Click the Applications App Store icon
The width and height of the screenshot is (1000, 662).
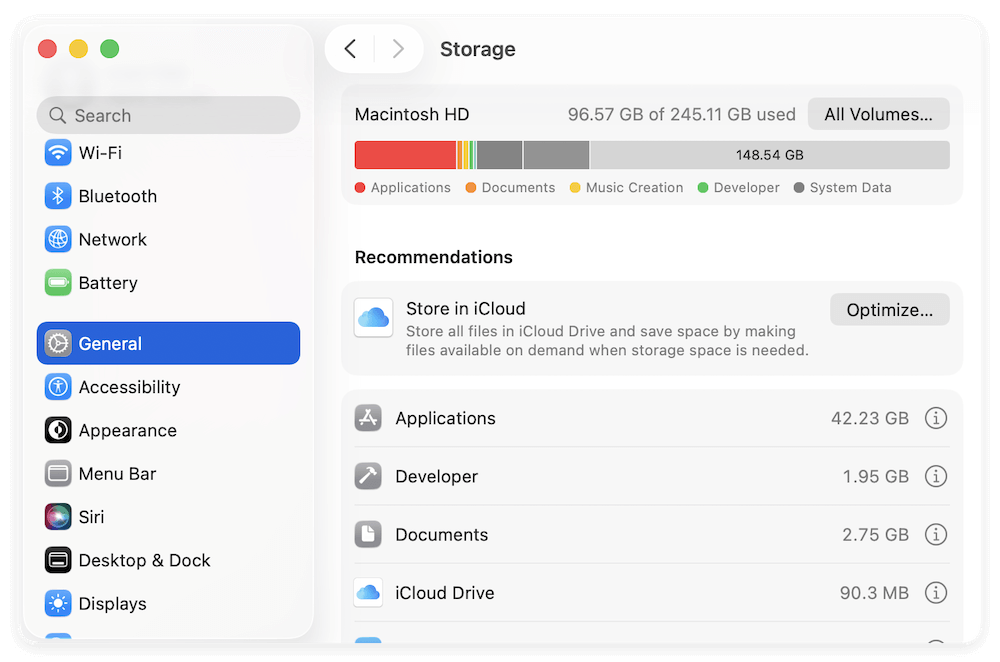pos(368,418)
